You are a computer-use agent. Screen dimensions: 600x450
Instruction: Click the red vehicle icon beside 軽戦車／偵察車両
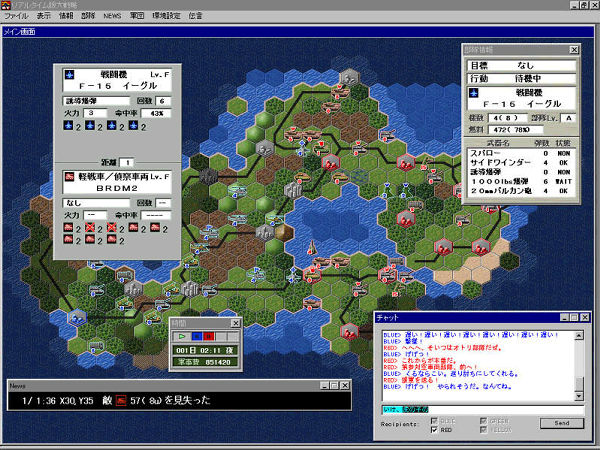click(x=69, y=176)
